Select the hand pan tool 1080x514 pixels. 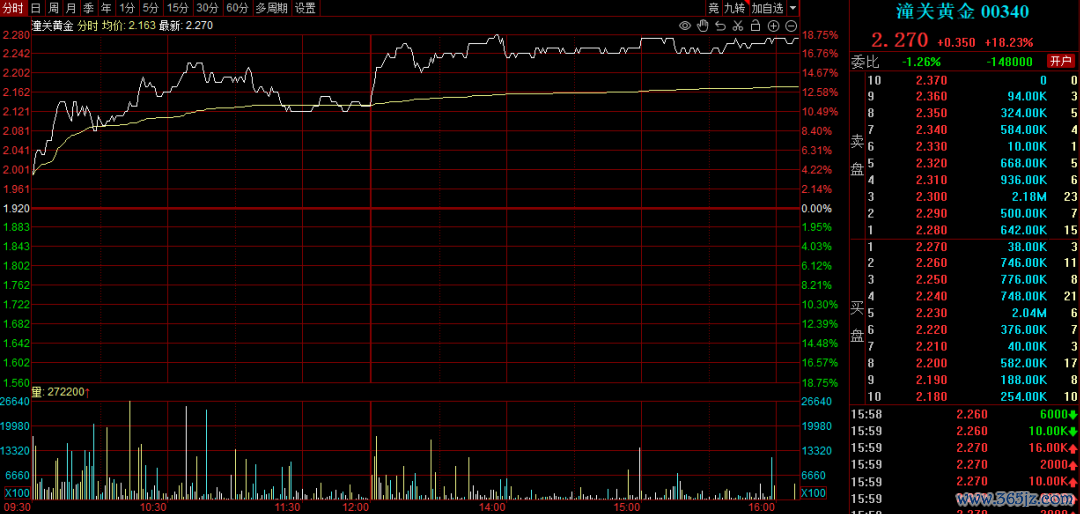702,25
